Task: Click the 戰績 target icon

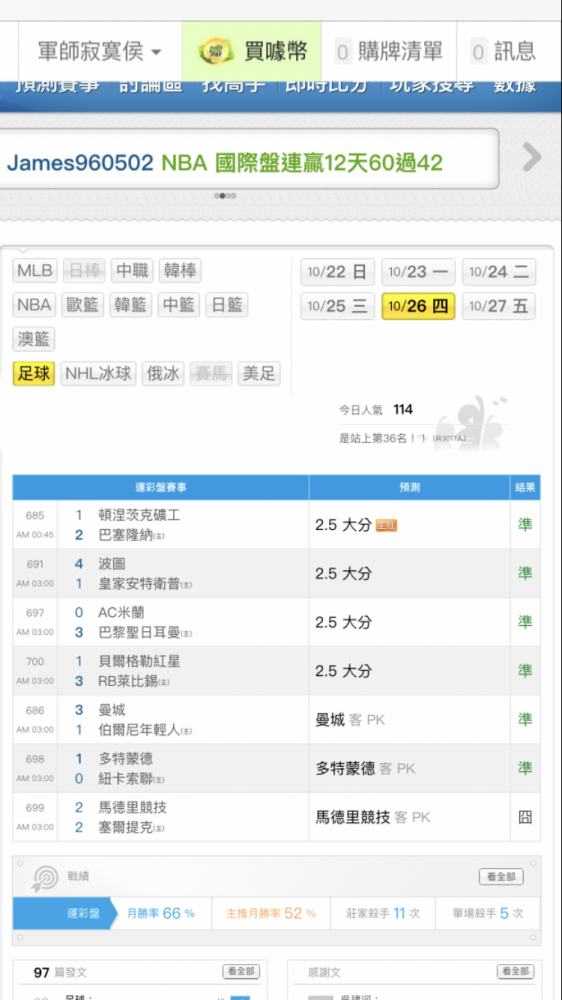Action: [x=45, y=878]
